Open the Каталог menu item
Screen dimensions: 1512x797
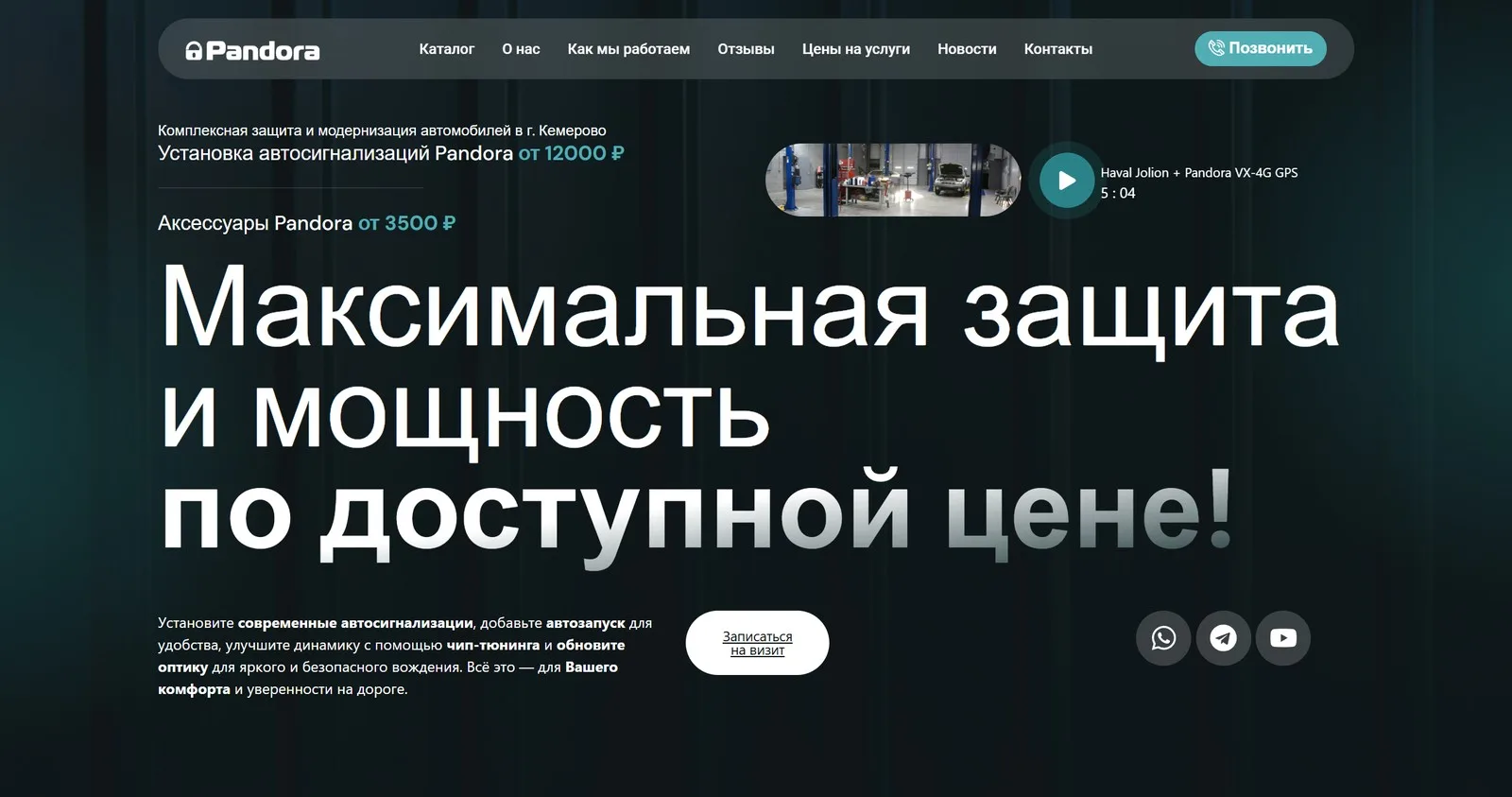click(447, 49)
